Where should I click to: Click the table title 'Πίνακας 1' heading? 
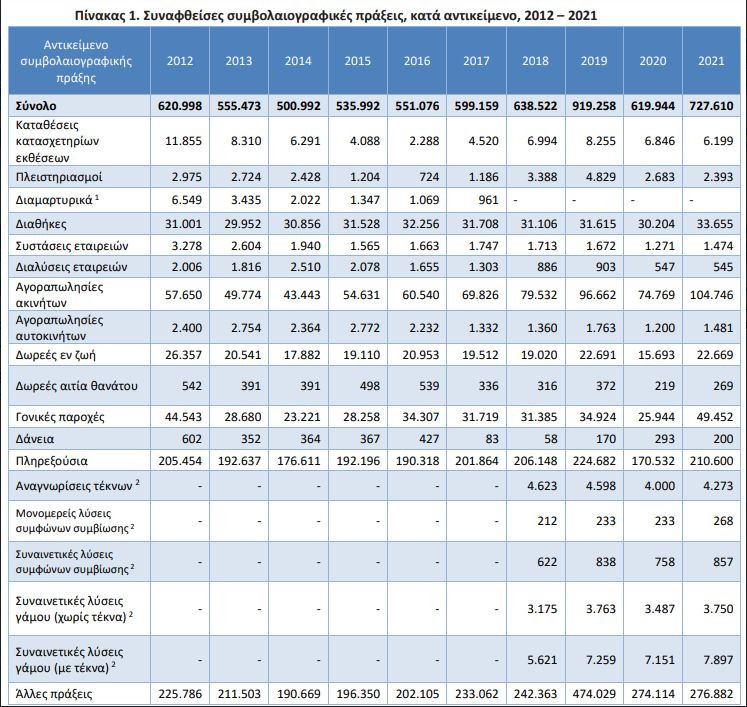click(335, 15)
